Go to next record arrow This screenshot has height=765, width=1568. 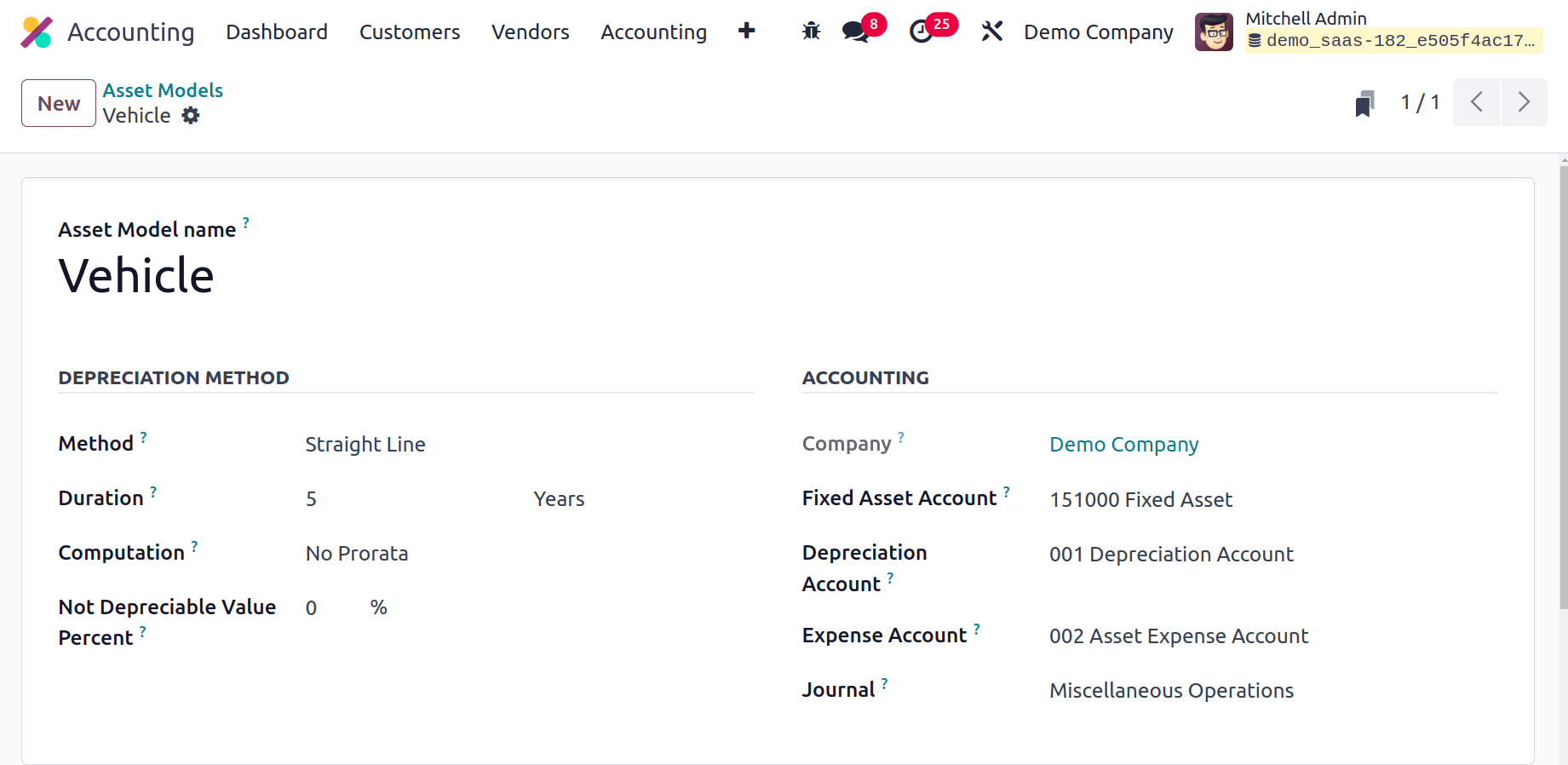click(1524, 102)
